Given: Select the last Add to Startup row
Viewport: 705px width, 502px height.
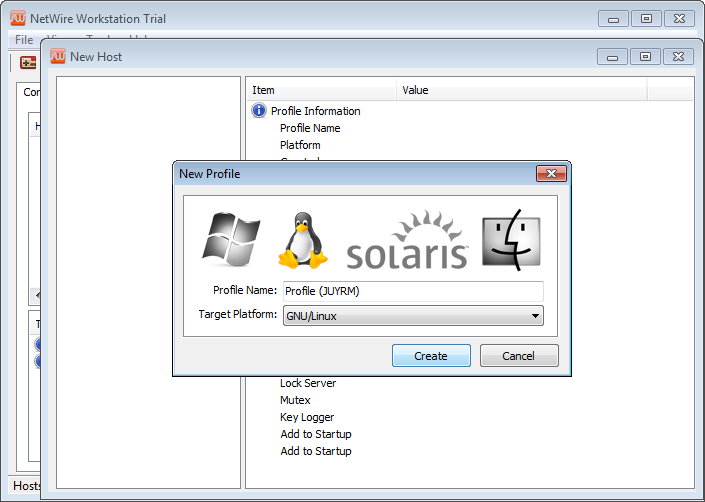Looking at the screenshot, I should point(316,451).
